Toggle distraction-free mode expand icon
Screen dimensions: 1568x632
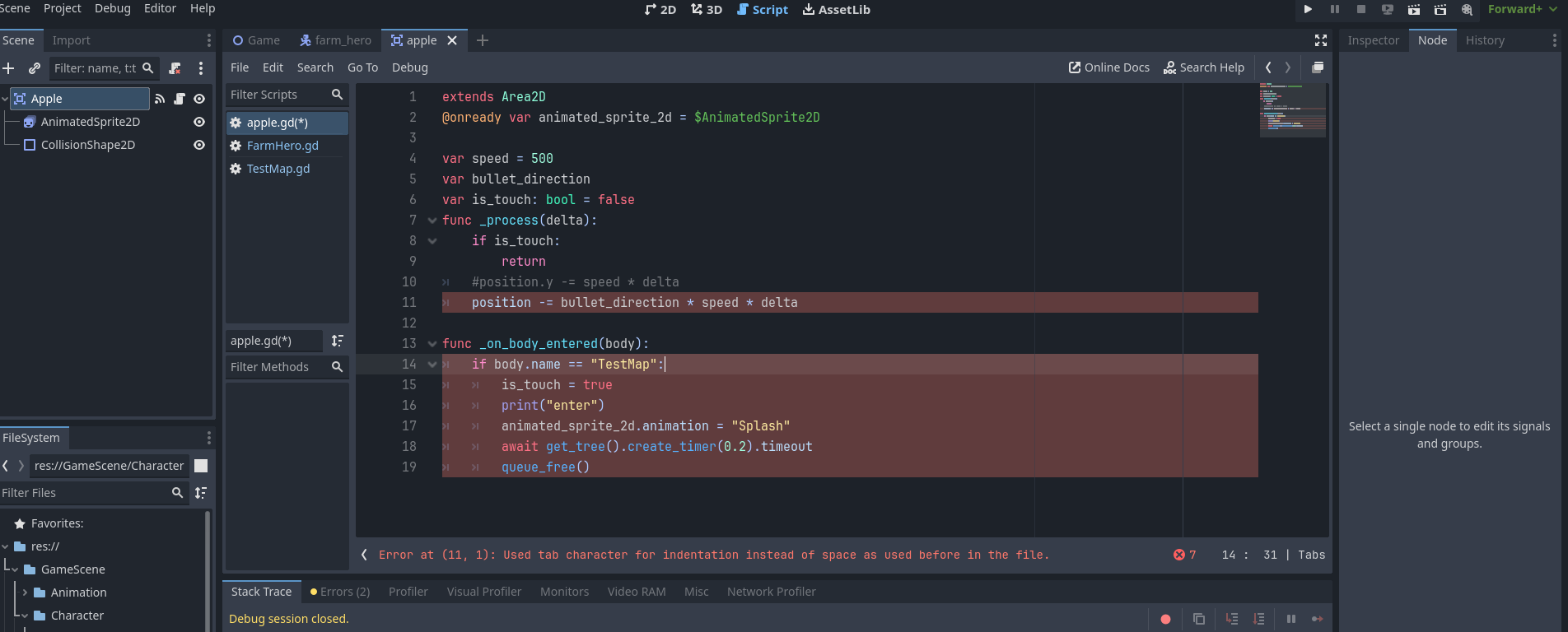click(1321, 40)
